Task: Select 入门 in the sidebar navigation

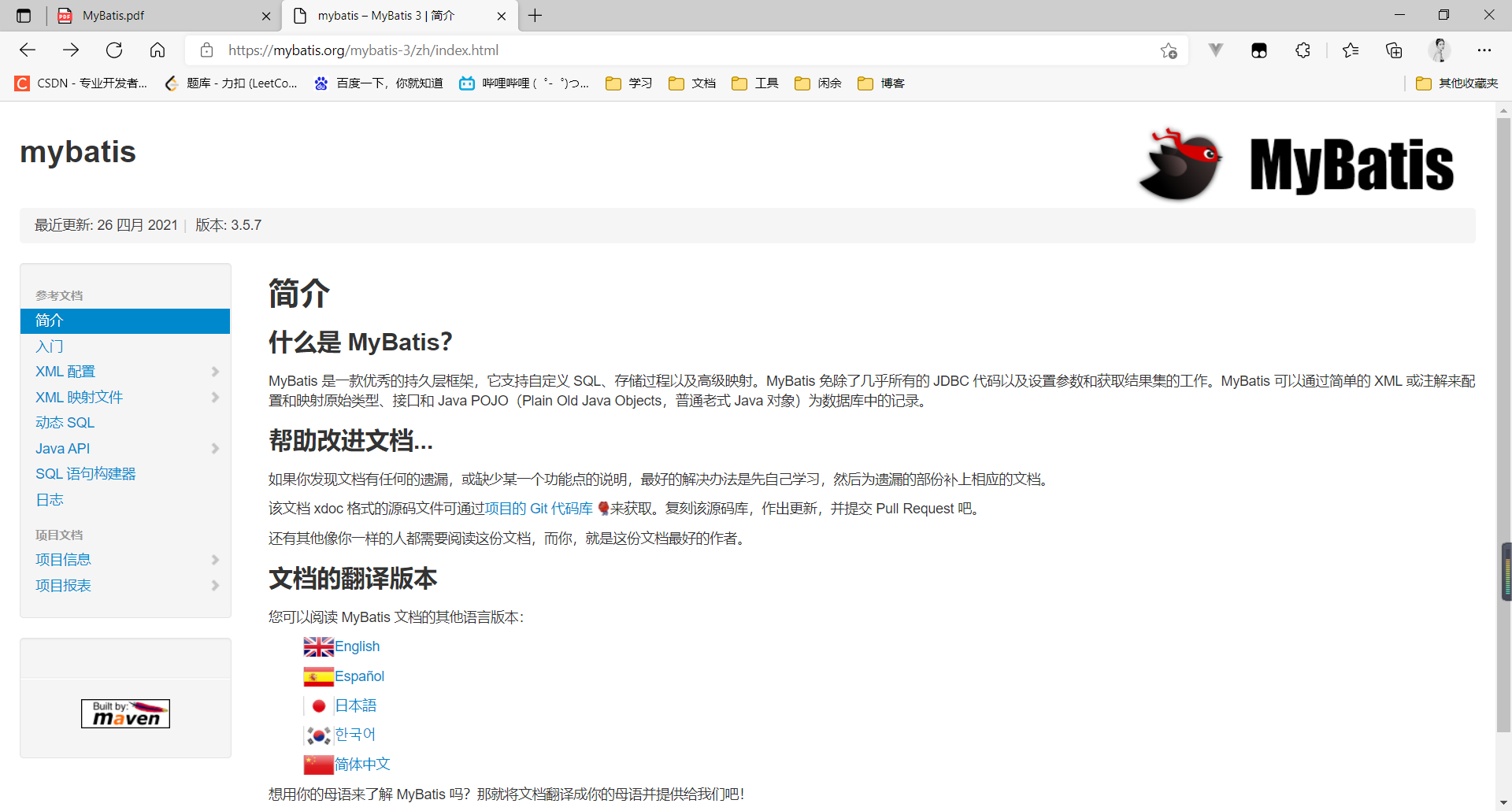Action: 50,346
